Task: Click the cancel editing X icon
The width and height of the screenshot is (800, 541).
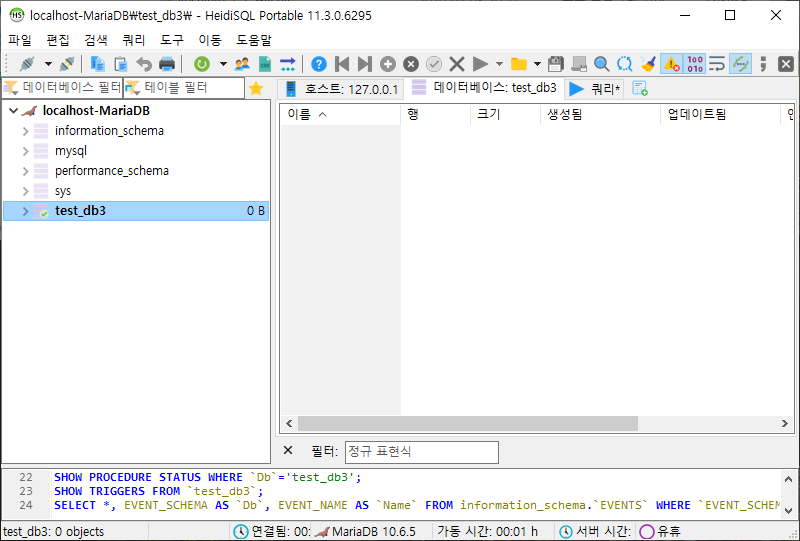Action: click(x=457, y=64)
